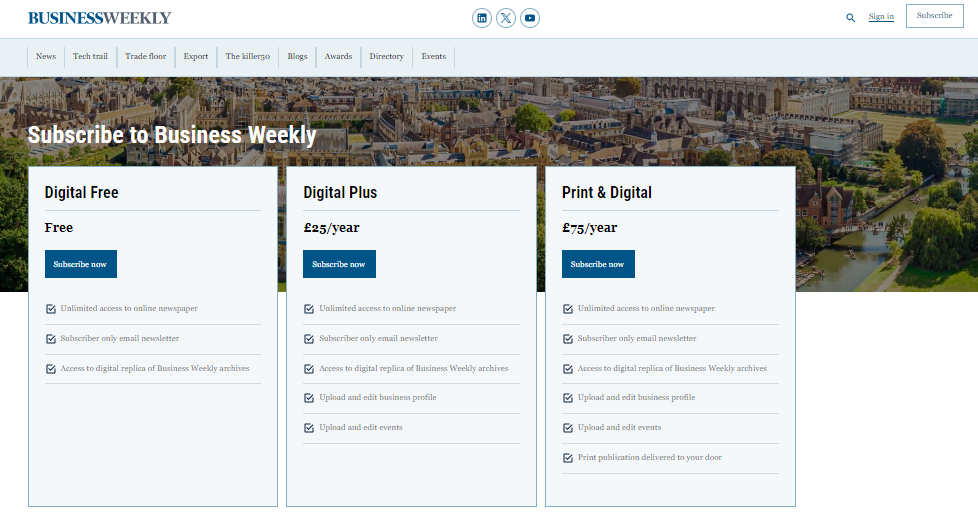
Task: Open the Events menu item
Action: pos(433,56)
